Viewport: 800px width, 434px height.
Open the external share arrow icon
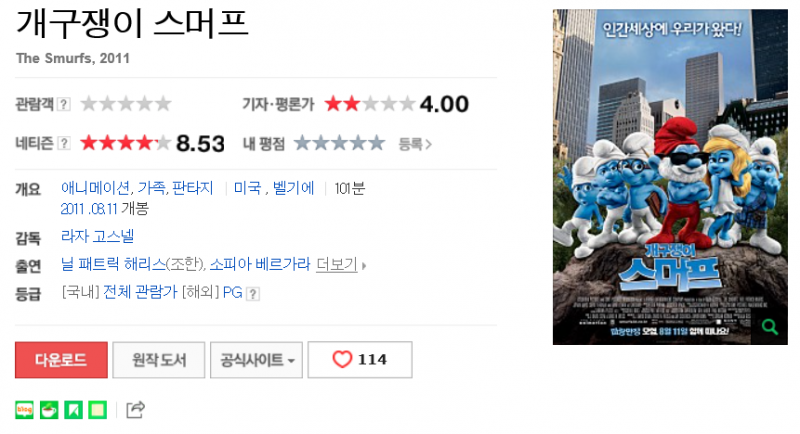135,410
